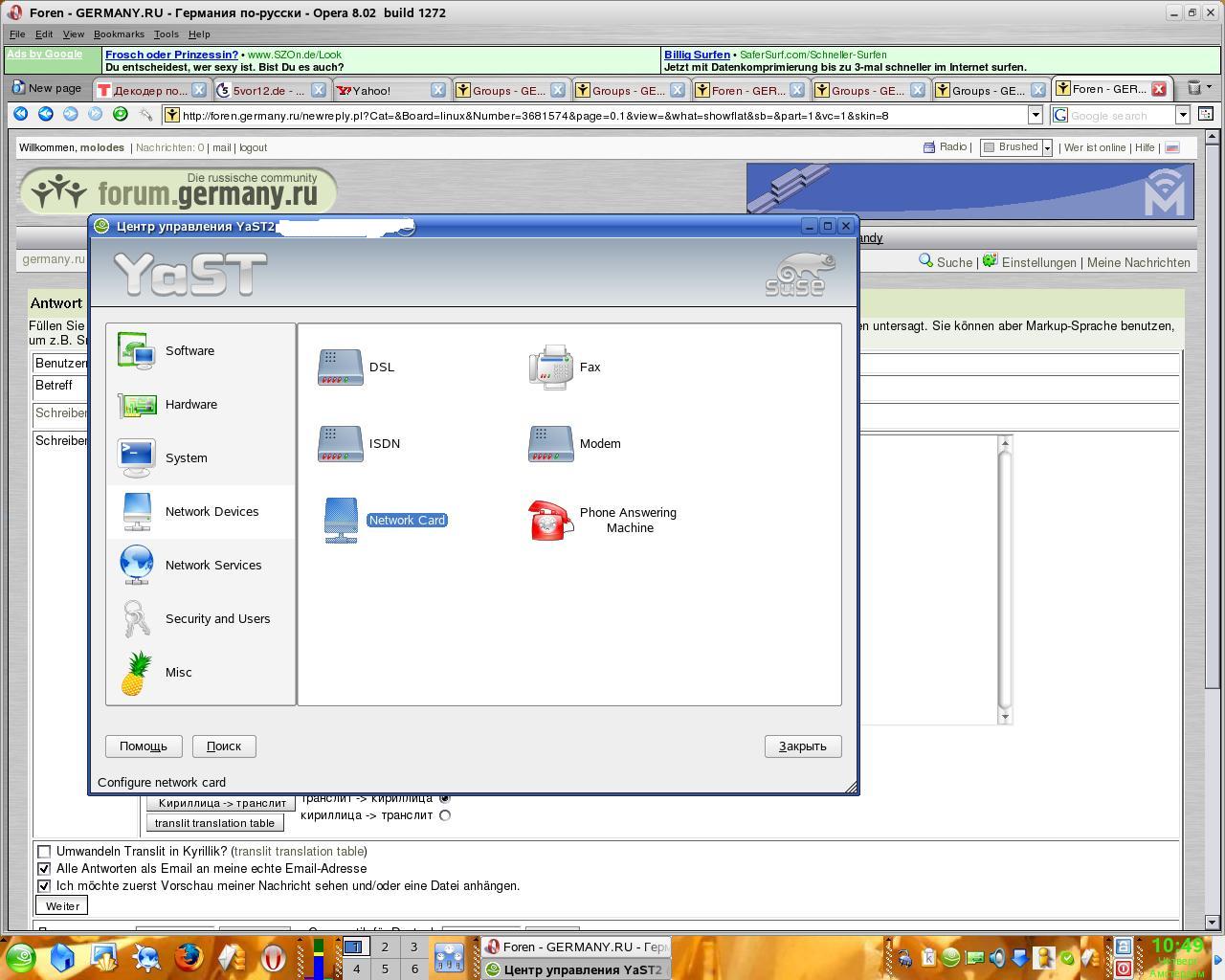Select the Hardware category in YaST
Viewport: 1225px width, 980px height.
point(200,404)
